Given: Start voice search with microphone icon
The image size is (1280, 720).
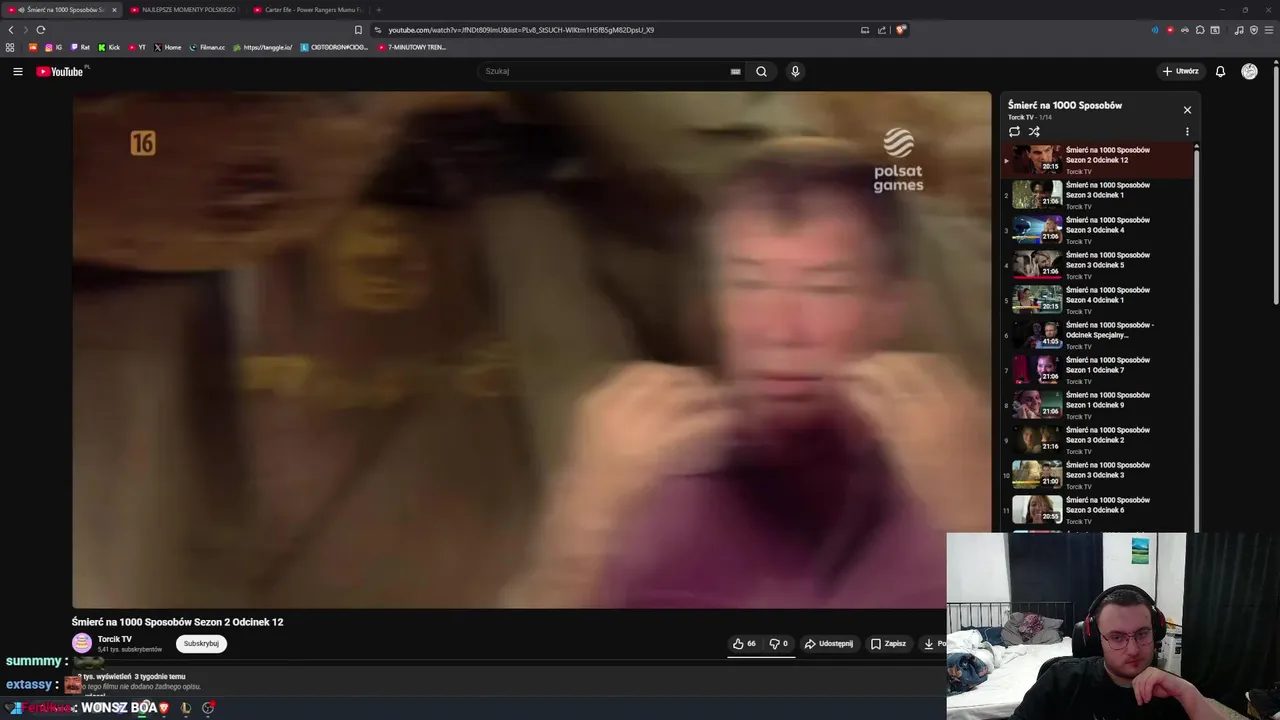Looking at the screenshot, I should [x=795, y=71].
